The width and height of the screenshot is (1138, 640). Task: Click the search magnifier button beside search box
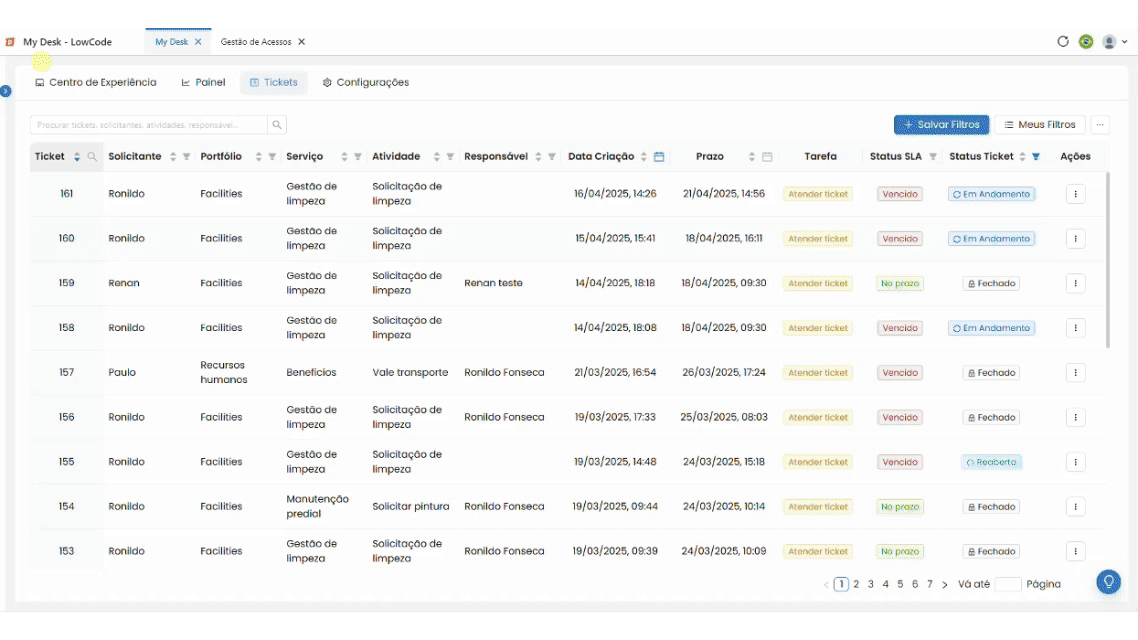pos(277,125)
